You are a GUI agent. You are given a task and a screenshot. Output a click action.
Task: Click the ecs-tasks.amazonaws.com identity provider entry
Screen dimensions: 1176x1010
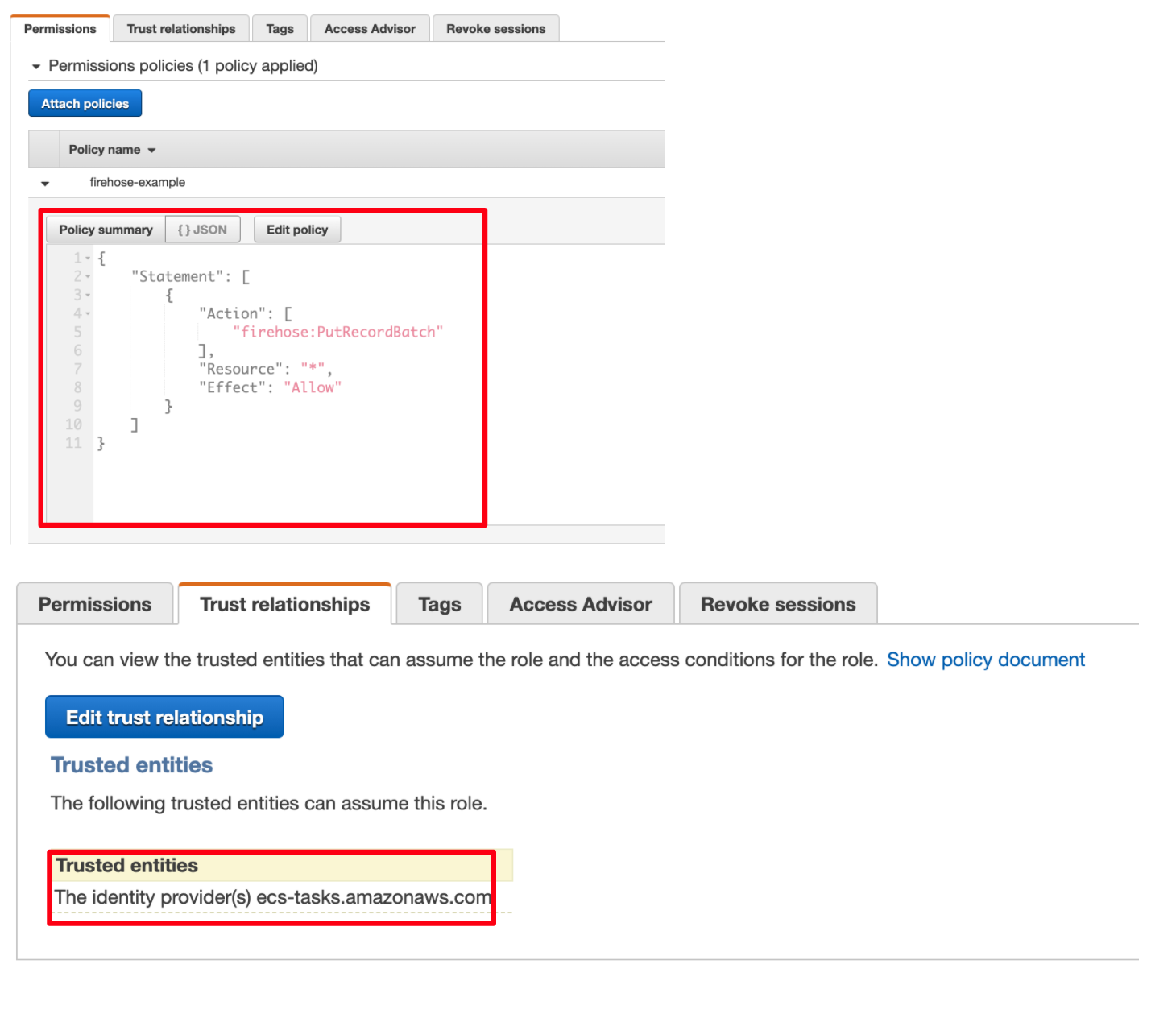coord(272,897)
